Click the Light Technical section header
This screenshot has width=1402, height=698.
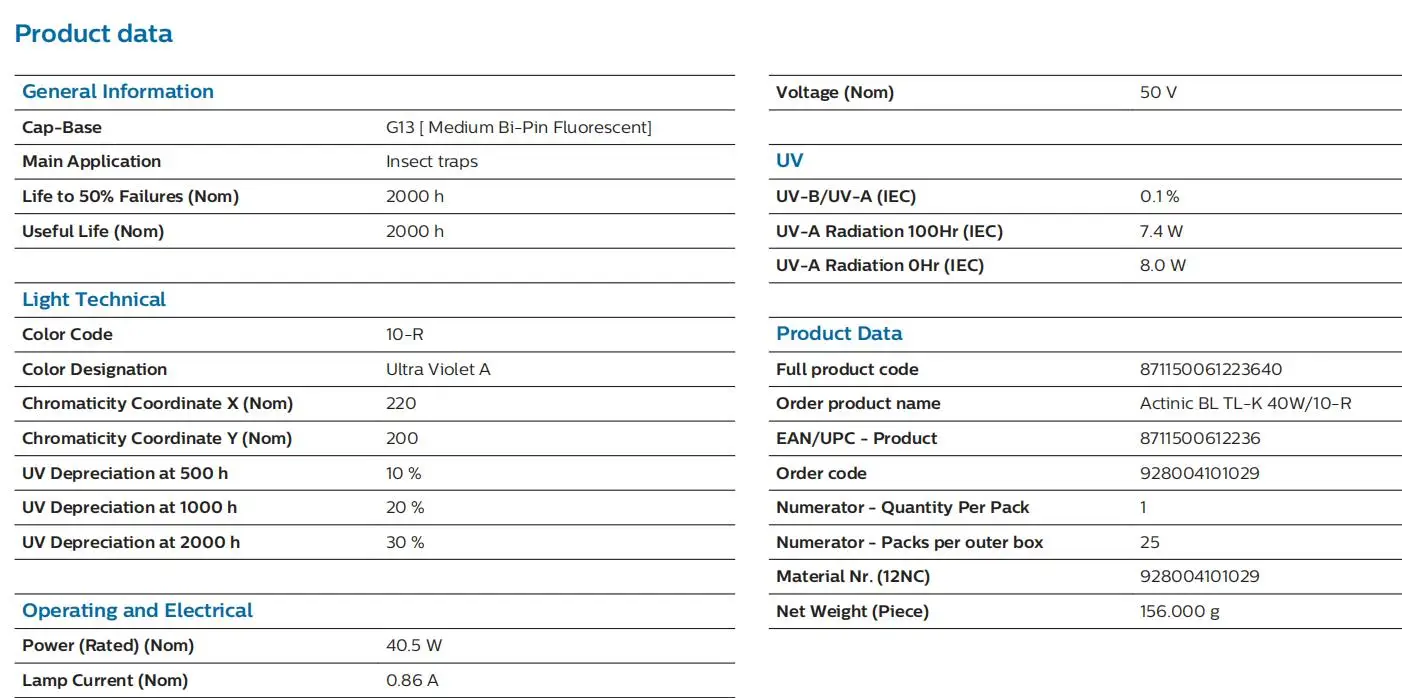click(x=94, y=299)
